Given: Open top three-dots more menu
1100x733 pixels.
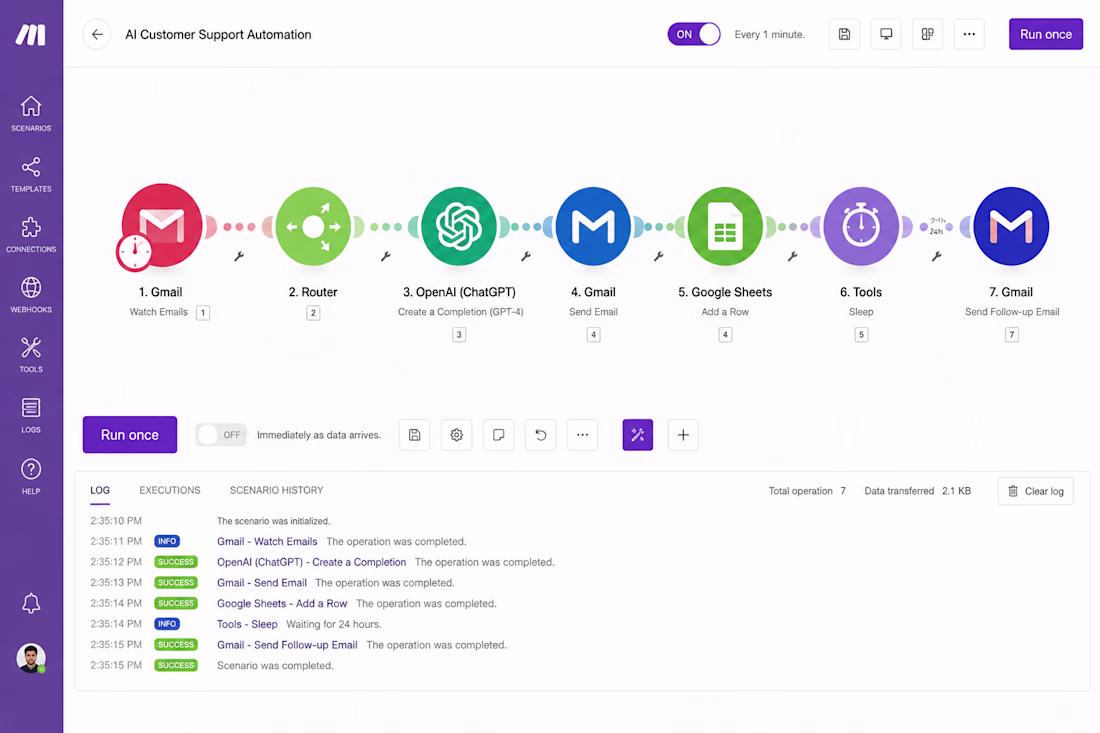Looking at the screenshot, I should [x=969, y=34].
